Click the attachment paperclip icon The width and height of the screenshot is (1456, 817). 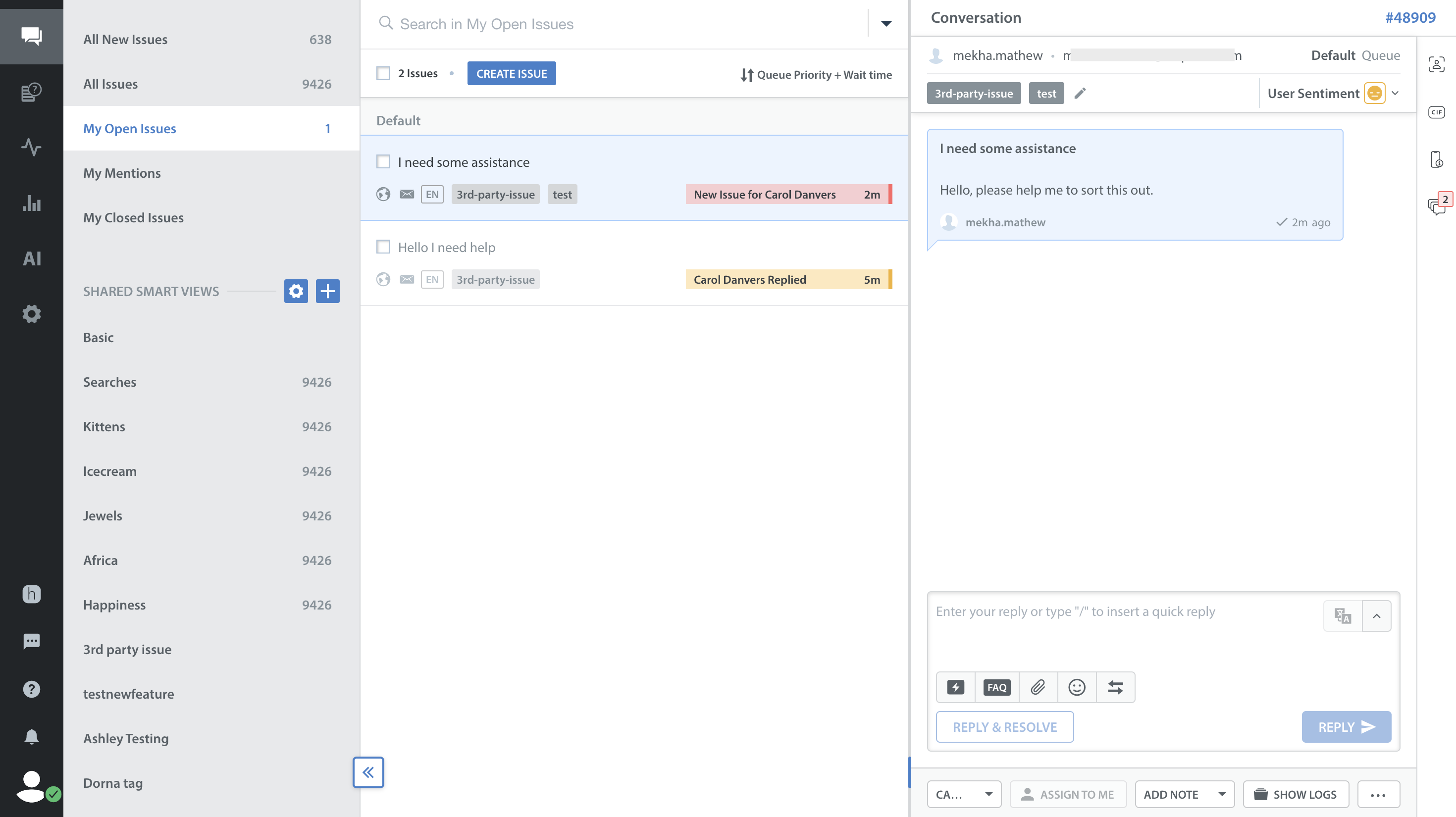1038,687
